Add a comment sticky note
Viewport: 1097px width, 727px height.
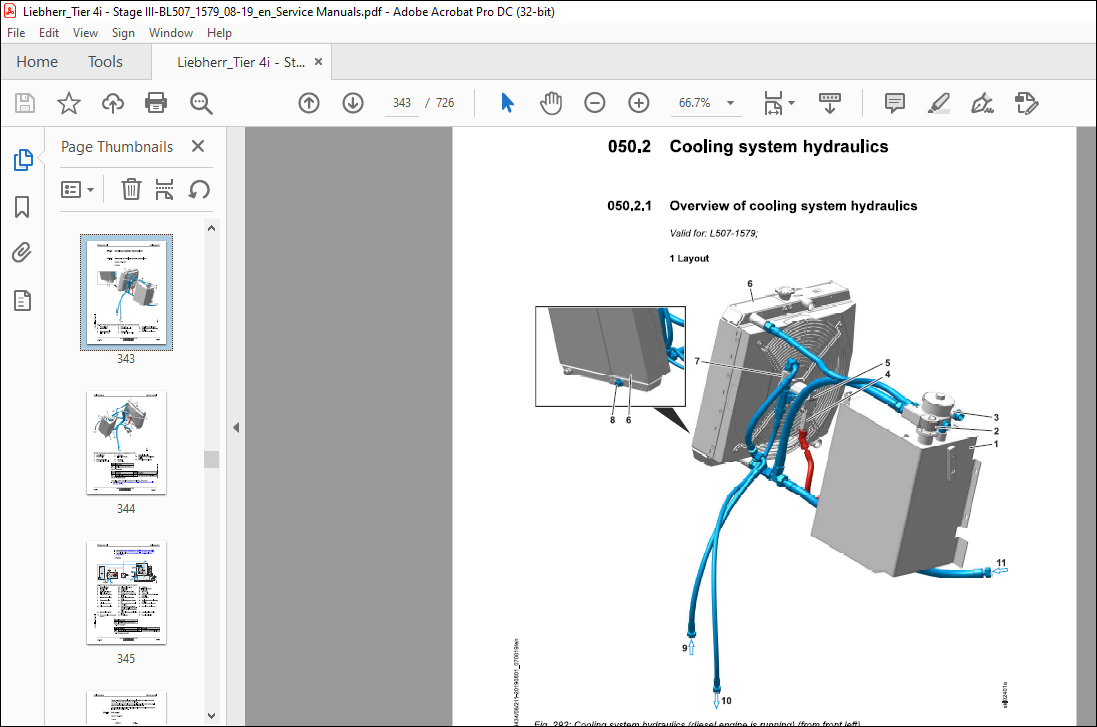(x=894, y=103)
